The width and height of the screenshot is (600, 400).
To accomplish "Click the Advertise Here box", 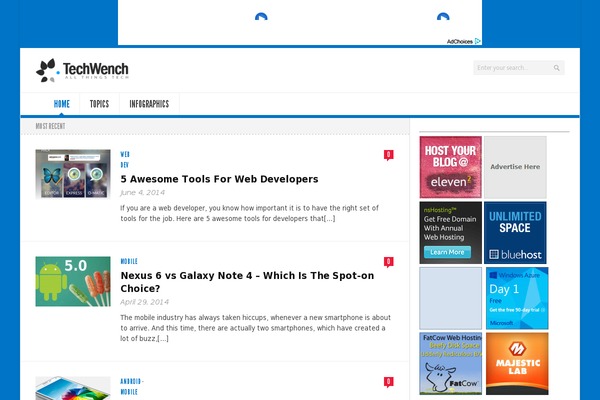I will 515,167.
